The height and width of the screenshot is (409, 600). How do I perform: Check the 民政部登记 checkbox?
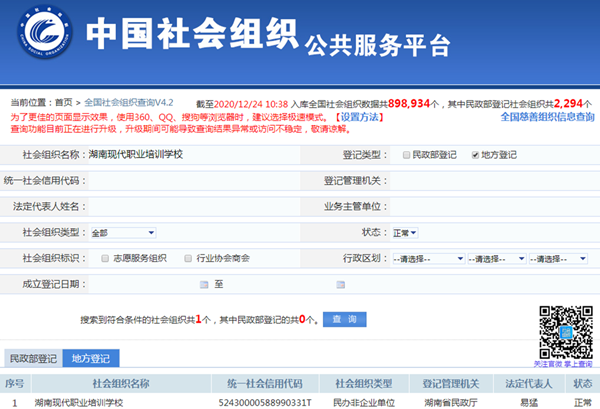click(x=405, y=155)
